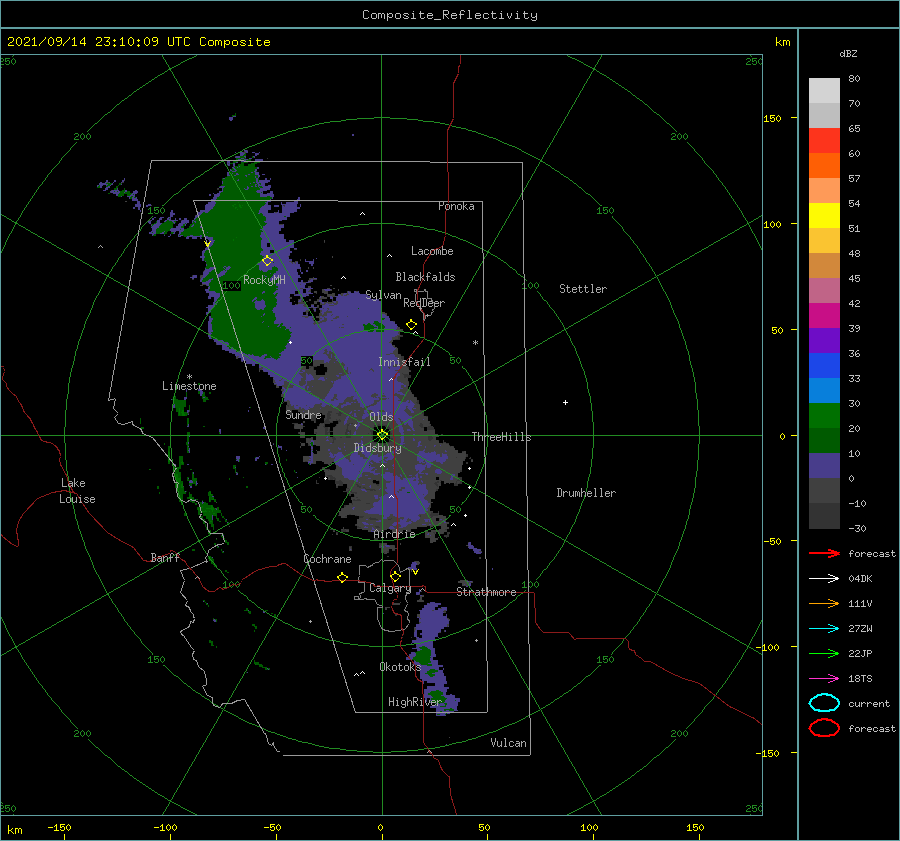Click the Cochrane town label
The width and height of the screenshot is (900, 841).
tap(327, 559)
